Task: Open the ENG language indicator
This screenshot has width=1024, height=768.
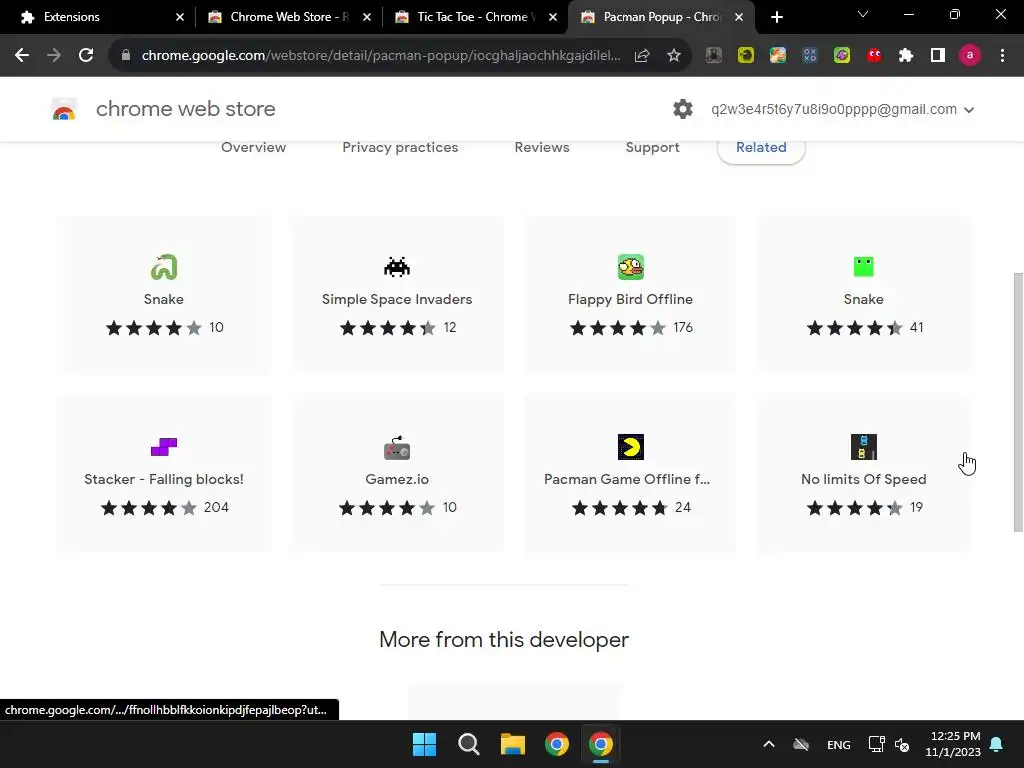Action: pos(839,744)
